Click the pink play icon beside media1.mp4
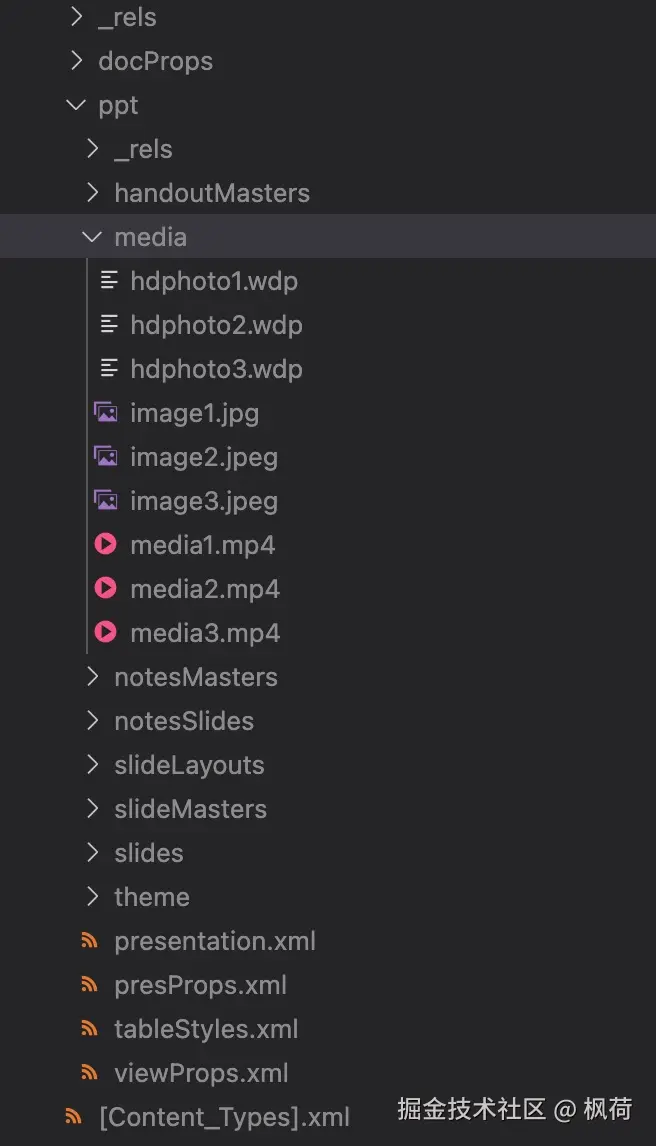This screenshot has height=1146, width=656. coord(106,544)
